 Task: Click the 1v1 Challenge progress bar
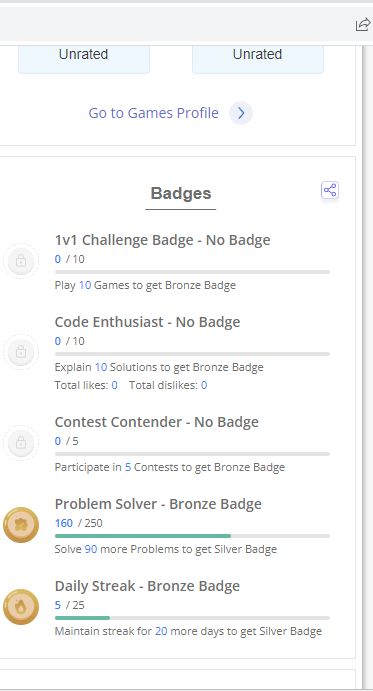[x=192, y=272]
